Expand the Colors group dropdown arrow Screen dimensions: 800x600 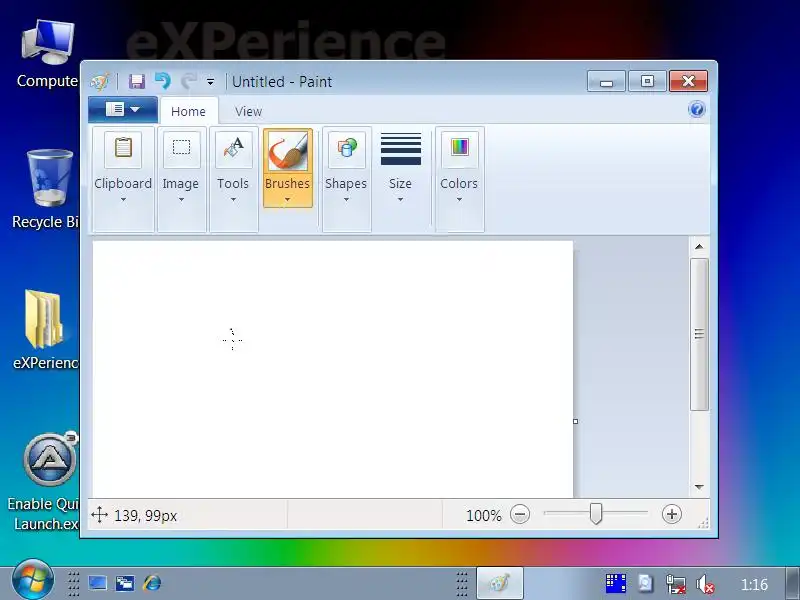[x=459, y=199]
